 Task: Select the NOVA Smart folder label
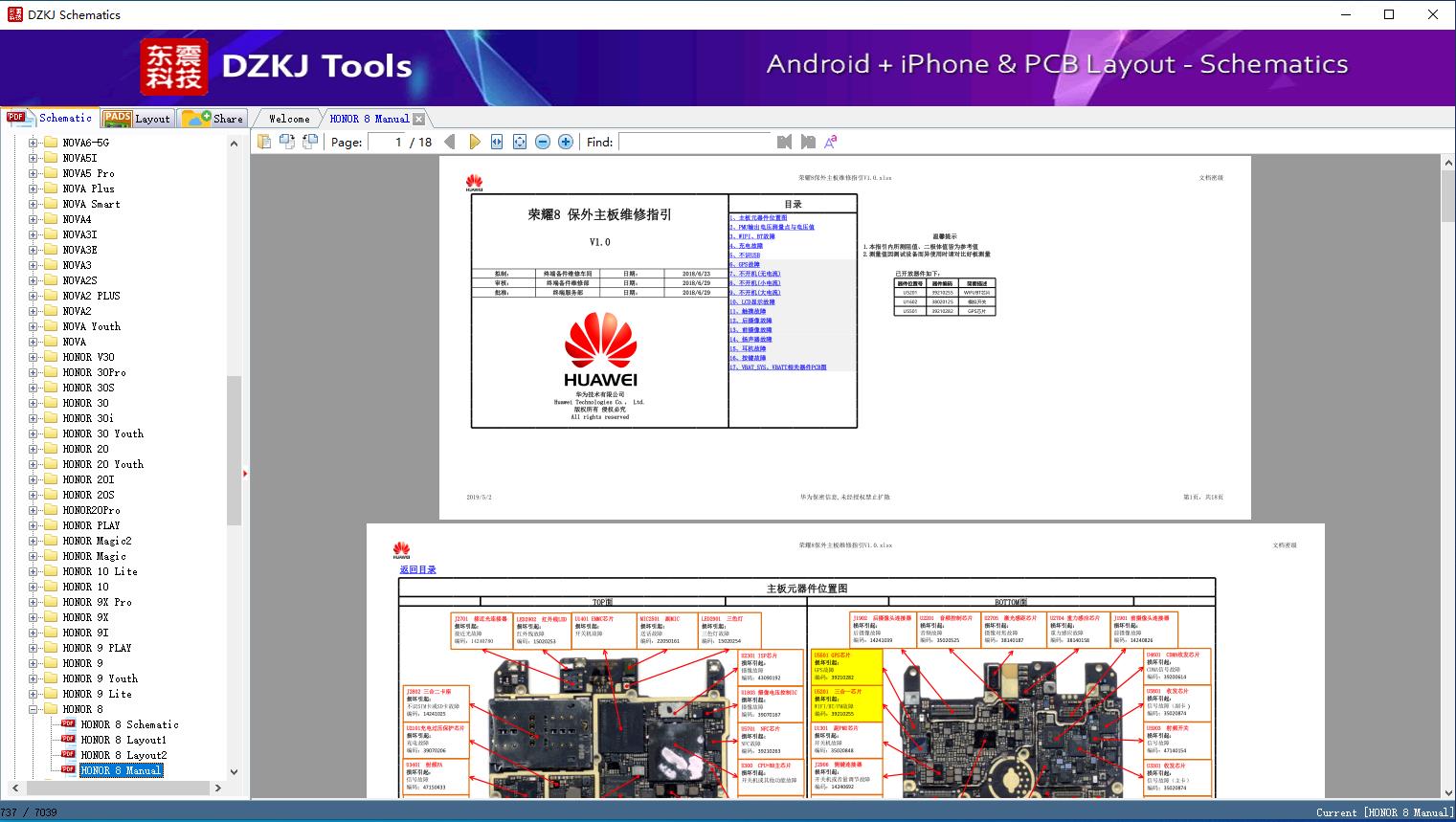92,204
